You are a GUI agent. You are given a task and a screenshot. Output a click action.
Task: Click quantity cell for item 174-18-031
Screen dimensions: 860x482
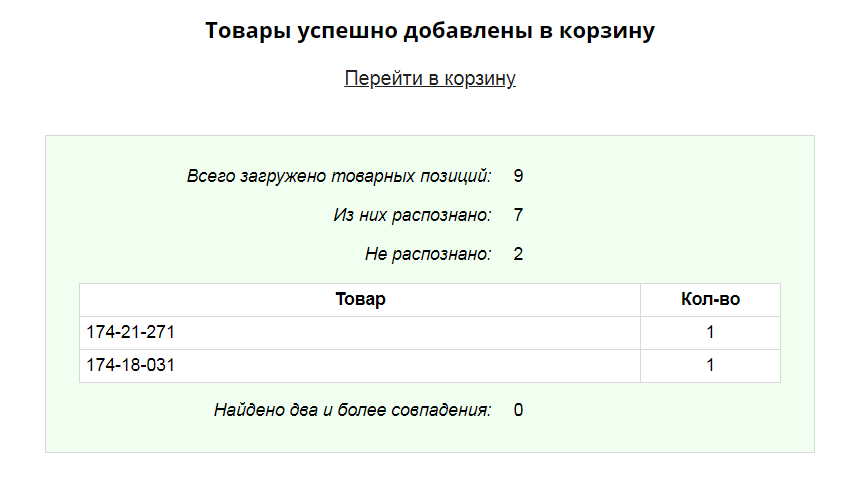coord(710,366)
